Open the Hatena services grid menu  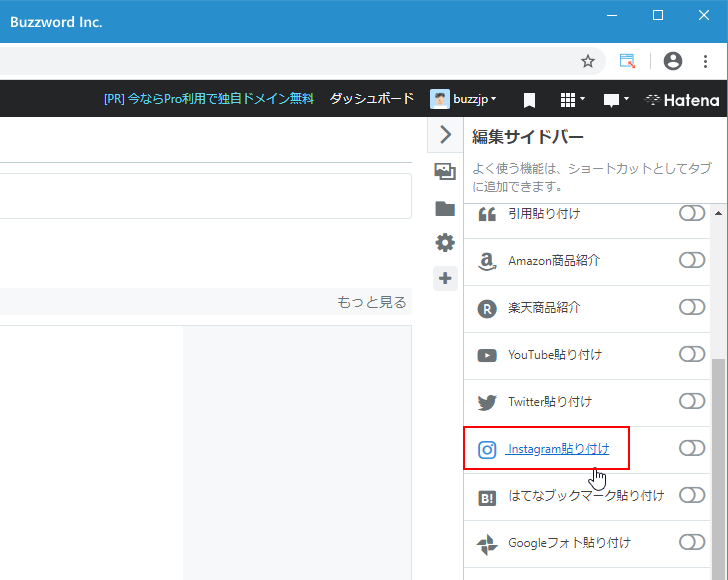pyautogui.click(x=572, y=100)
